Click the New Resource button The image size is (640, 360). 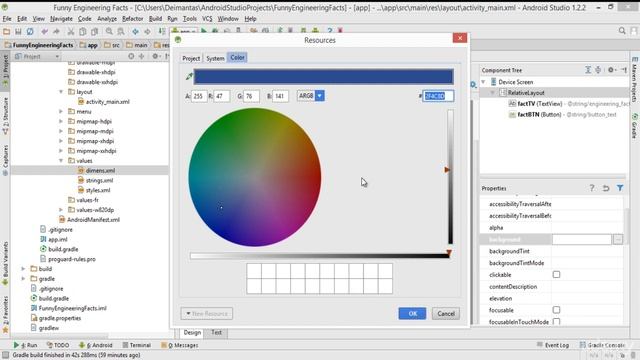(207, 313)
